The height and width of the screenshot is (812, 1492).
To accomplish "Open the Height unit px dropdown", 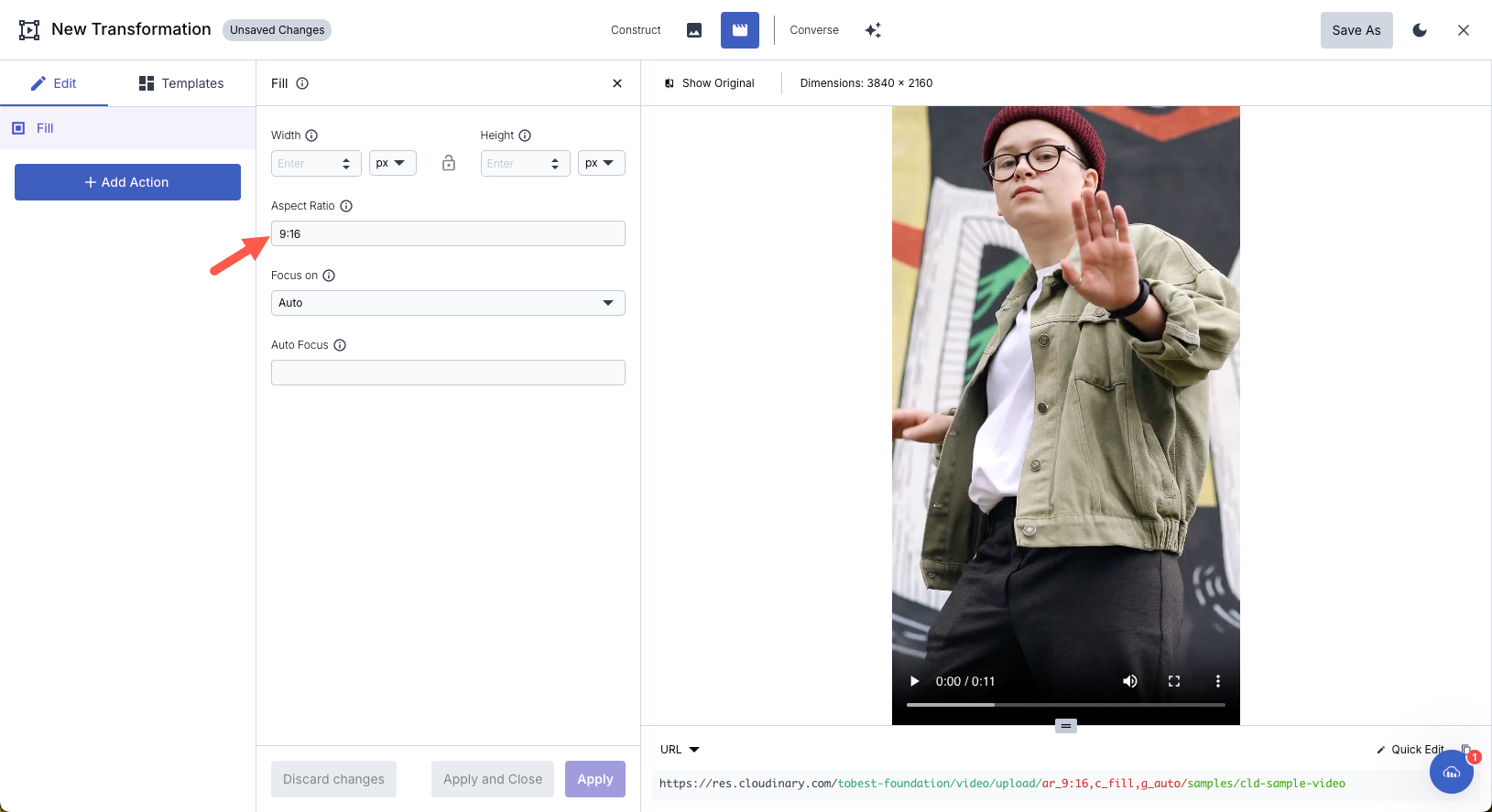I will [x=602, y=163].
